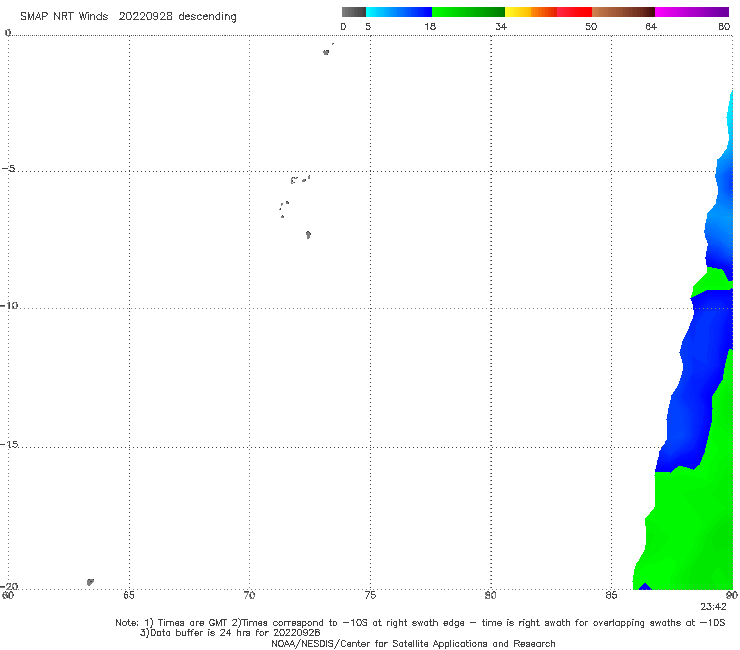Click the small blue triangle at swath bottom
This screenshot has height=650, width=740.
[645, 587]
